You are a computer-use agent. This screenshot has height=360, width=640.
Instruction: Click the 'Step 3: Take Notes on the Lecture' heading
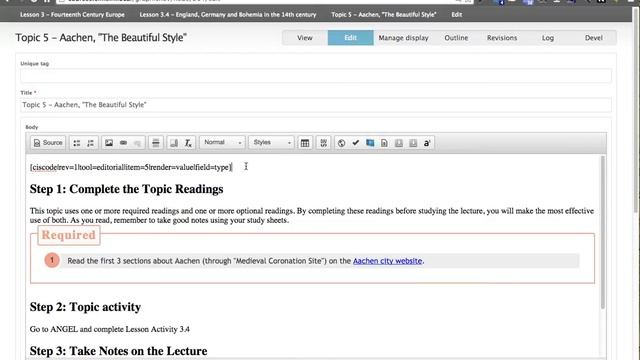click(x=118, y=351)
